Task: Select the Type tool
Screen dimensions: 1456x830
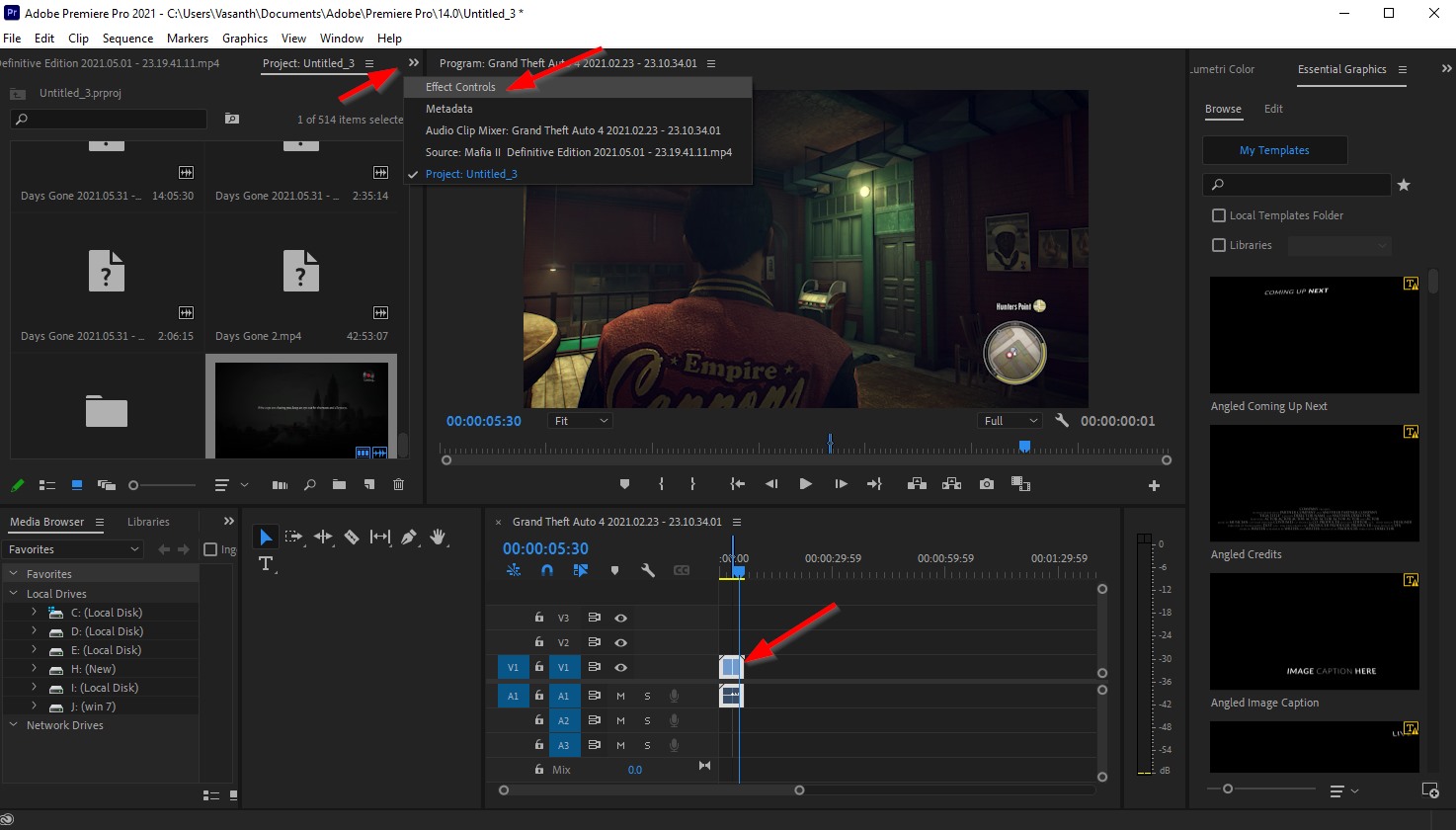Action: coord(265,563)
